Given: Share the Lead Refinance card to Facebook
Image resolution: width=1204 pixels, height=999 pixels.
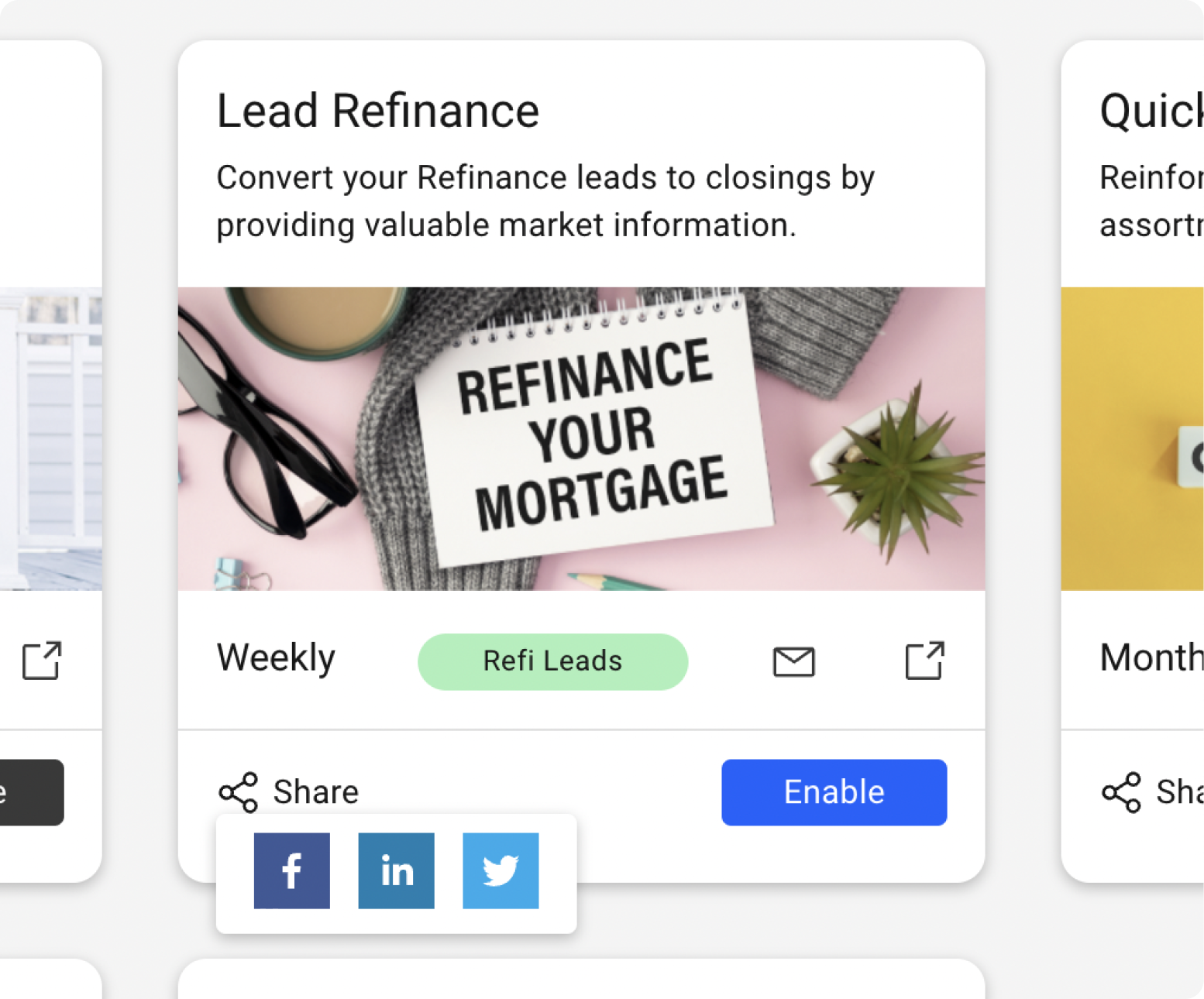Looking at the screenshot, I should coord(291,869).
